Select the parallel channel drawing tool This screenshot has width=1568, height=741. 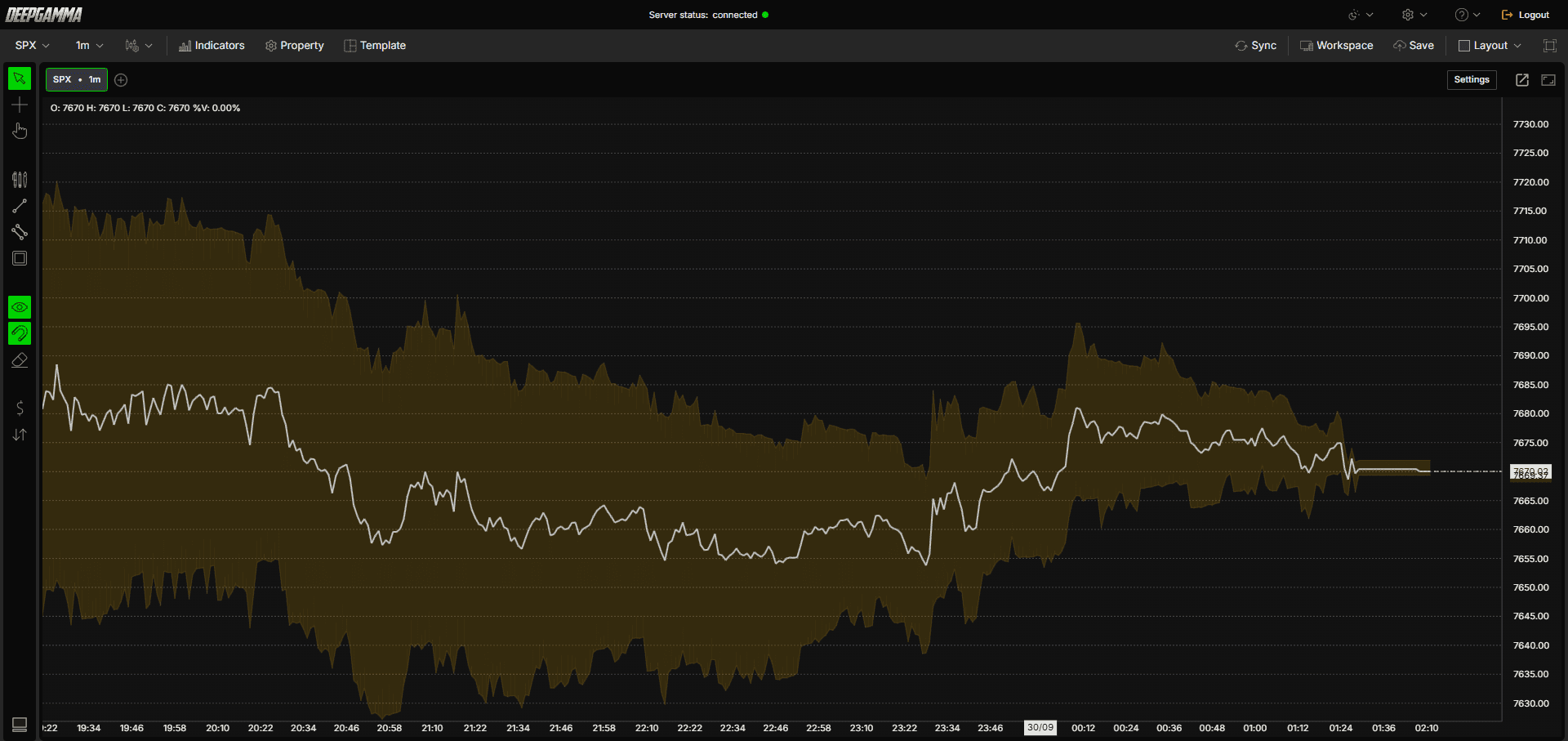pyautogui.click(x=20, y=232)
